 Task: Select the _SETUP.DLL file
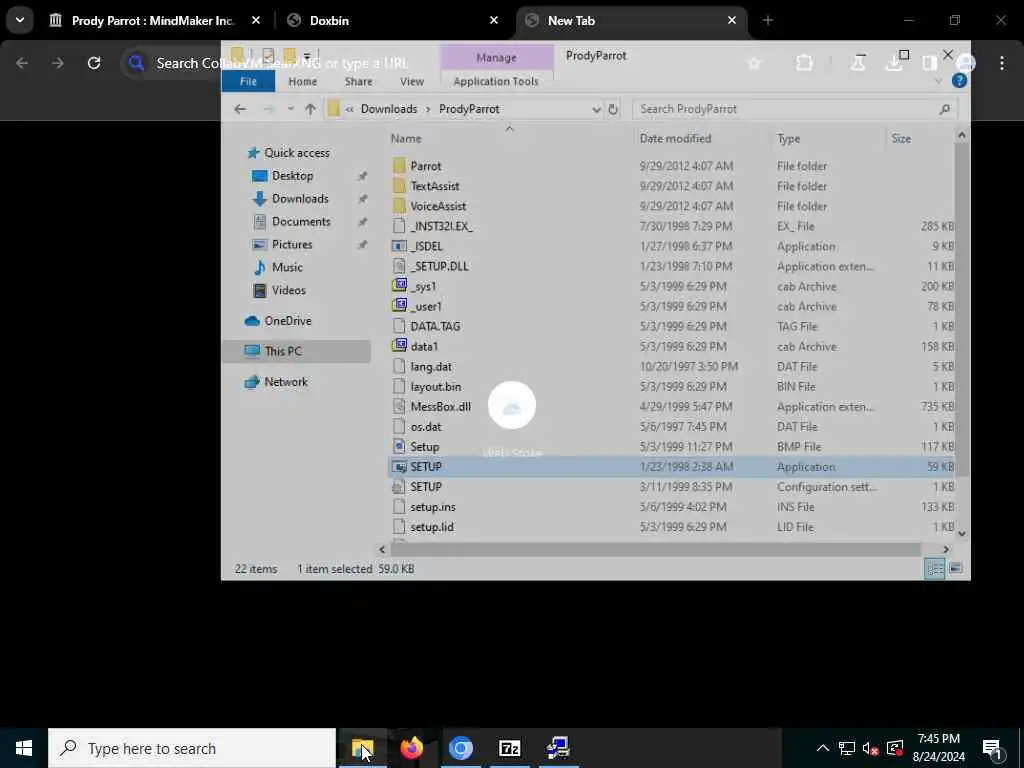click(x=439, y=266)
